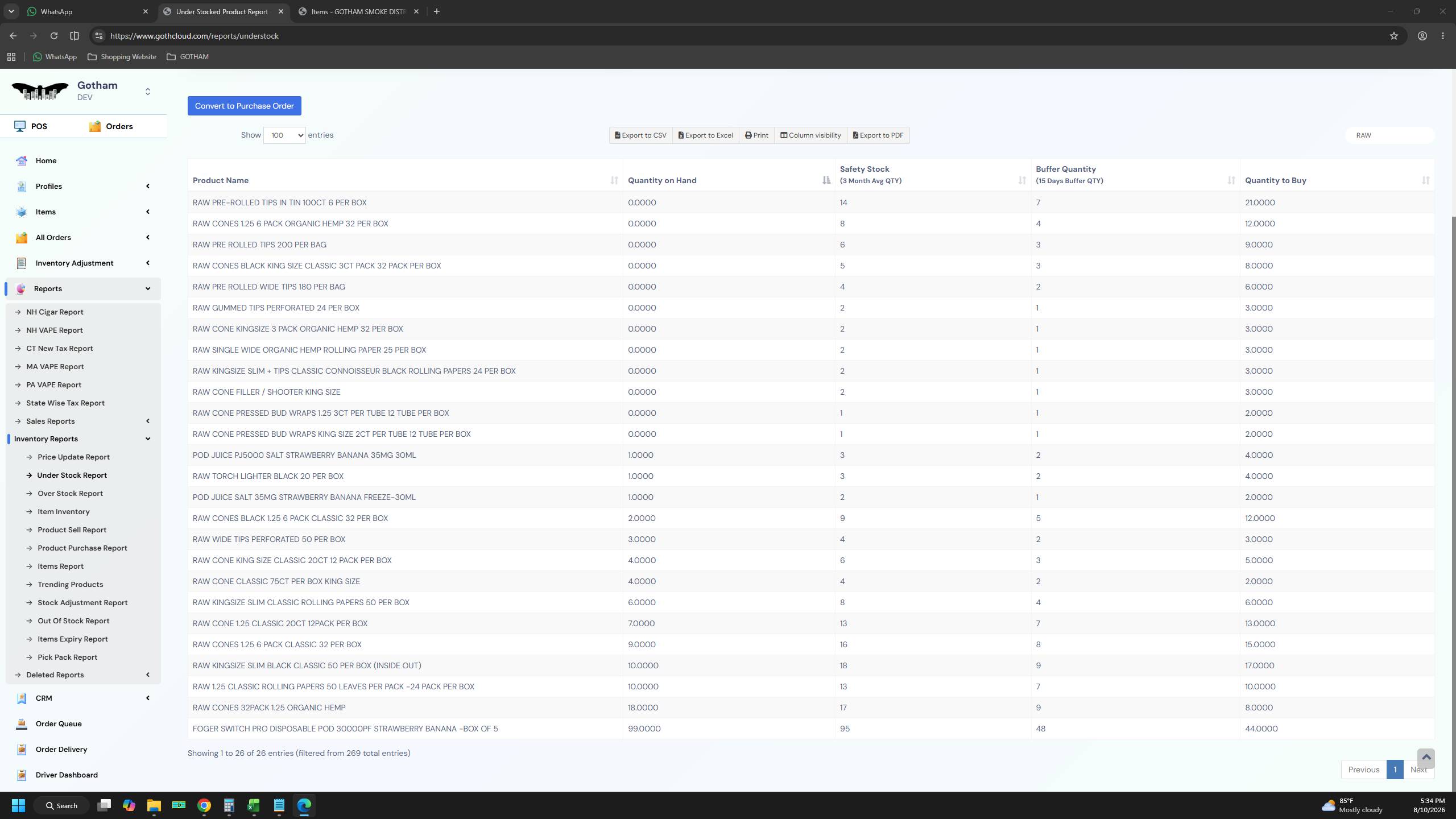Open the Excel icon in the taskbar
Viewport: 1456px width, 819px height.
(x=254, y=805)
